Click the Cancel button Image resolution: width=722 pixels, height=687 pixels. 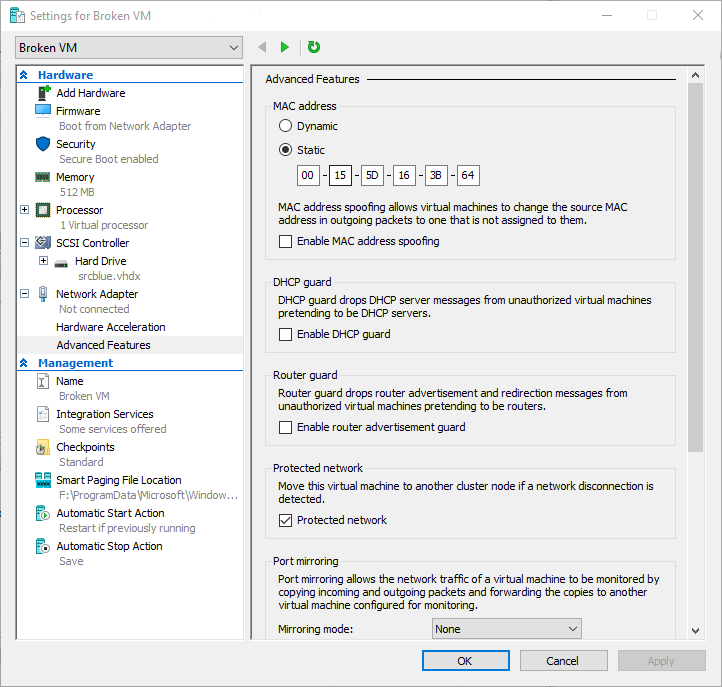tap(564, 661)
